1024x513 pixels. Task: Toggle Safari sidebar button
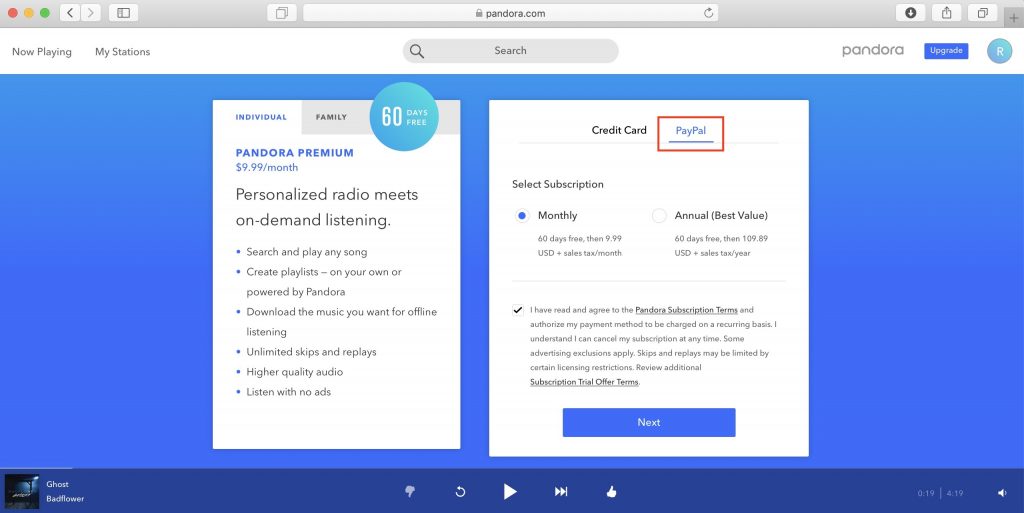tap(123, 13)
